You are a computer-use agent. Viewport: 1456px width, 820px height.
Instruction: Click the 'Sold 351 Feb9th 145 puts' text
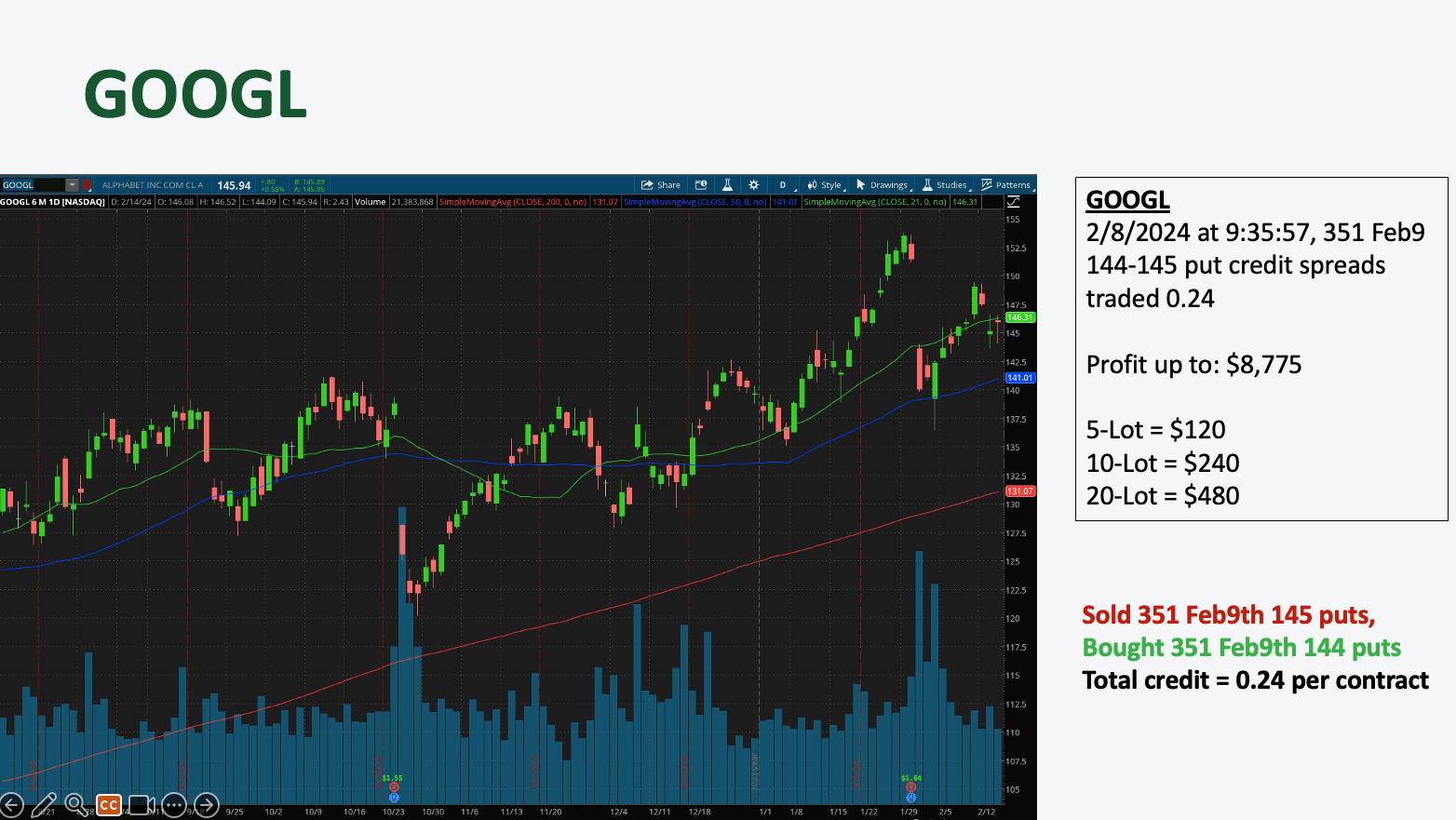[1229, 615]
